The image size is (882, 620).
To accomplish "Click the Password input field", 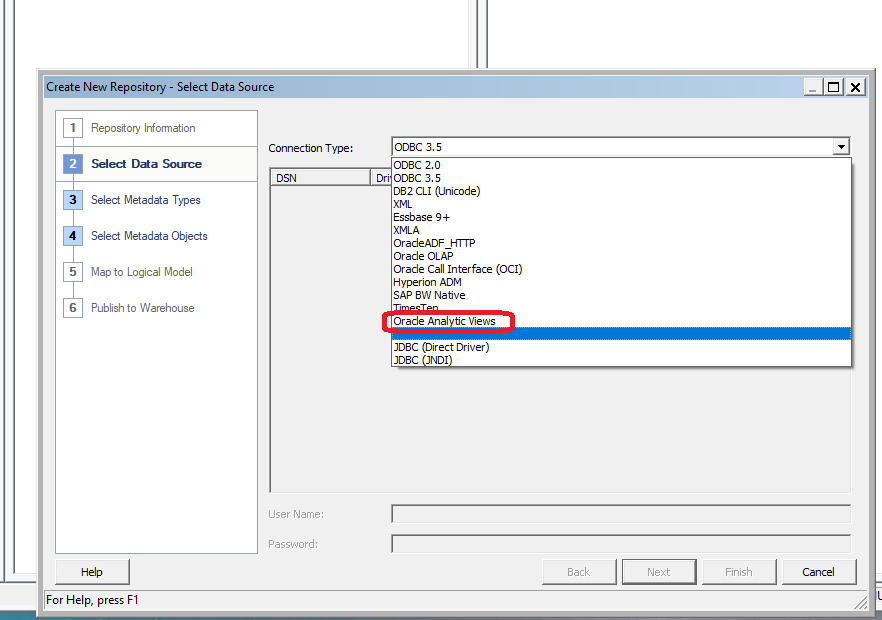I will [x=621, y=543].
